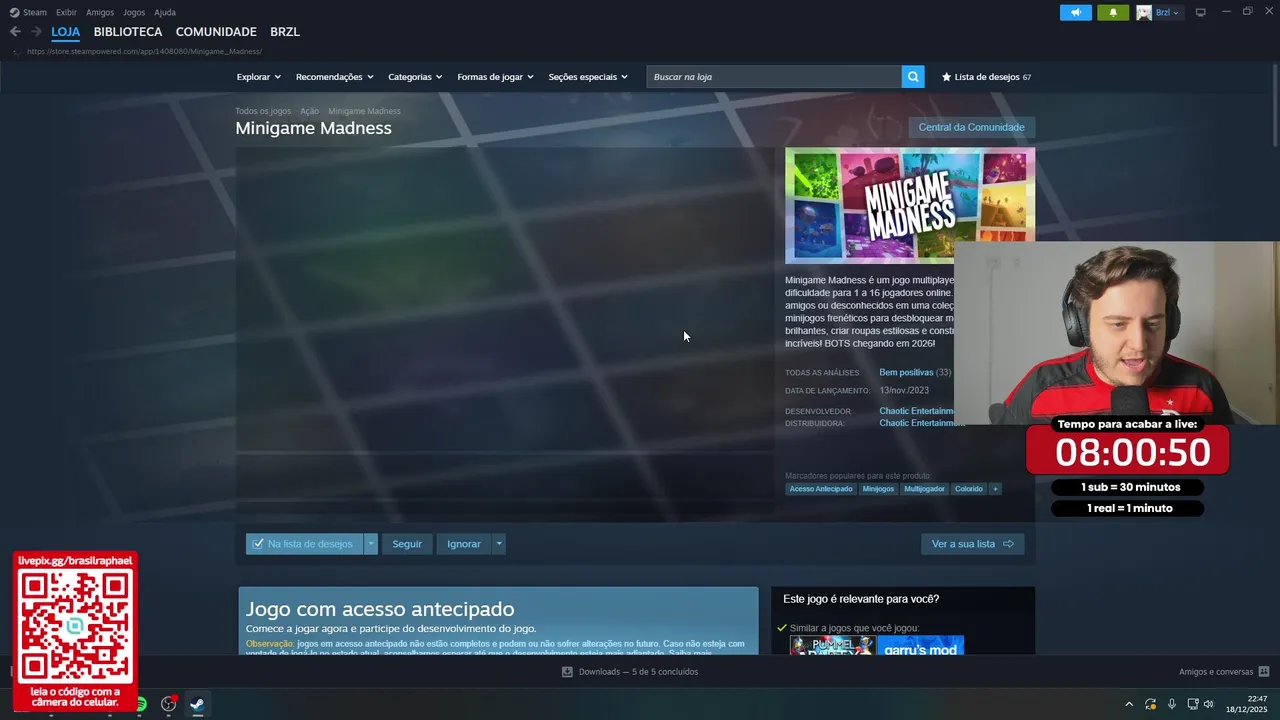Expand the wishlist button dropdown arrow
Viewport: 1280px width, 720px height.
371,544
